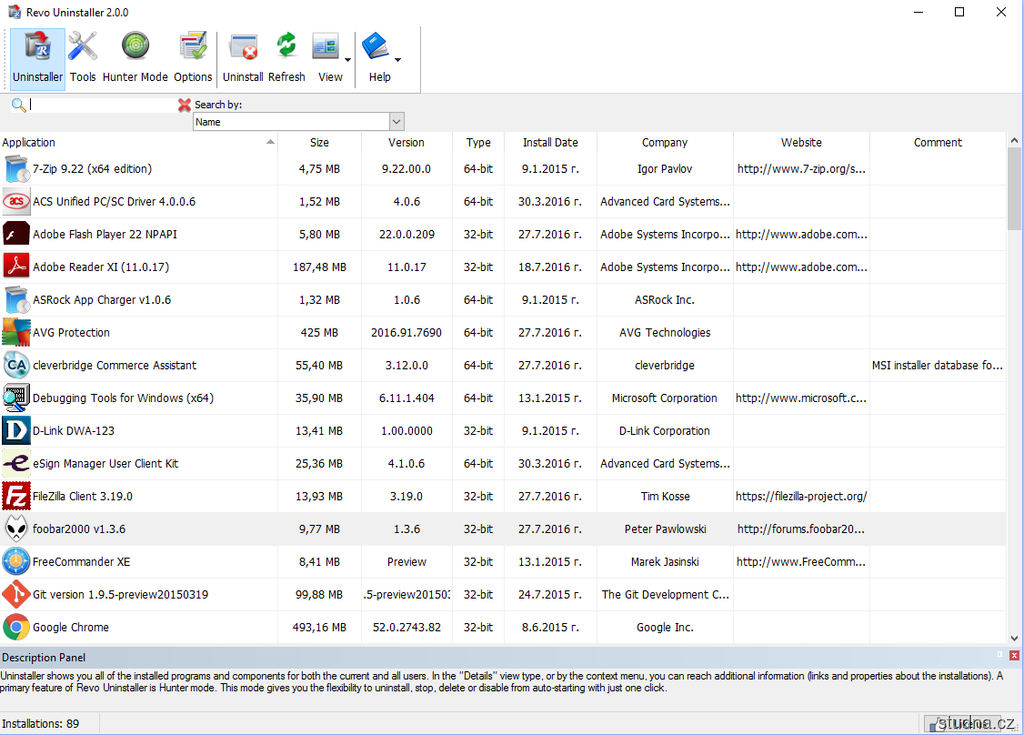1024x735 pixels.
Task: Click the scroll down arrow of list
Action: click(x=1014, y=638)
